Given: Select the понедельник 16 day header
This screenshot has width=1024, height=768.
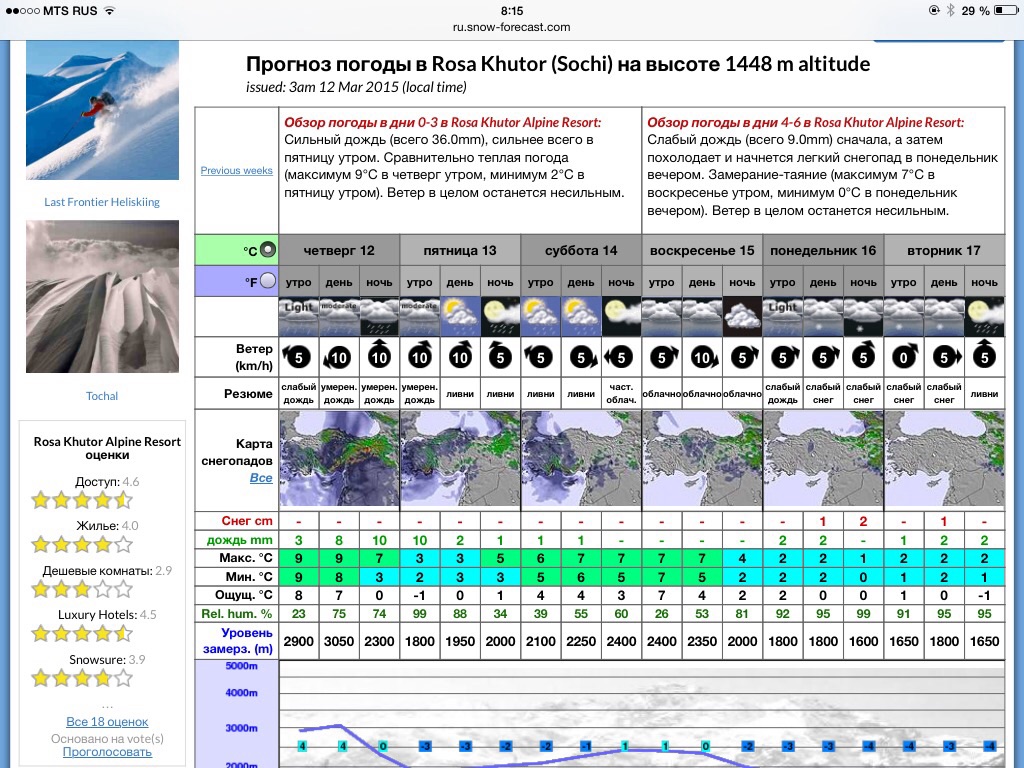Looking at the screenshot, I should click(x=823, y=250).
